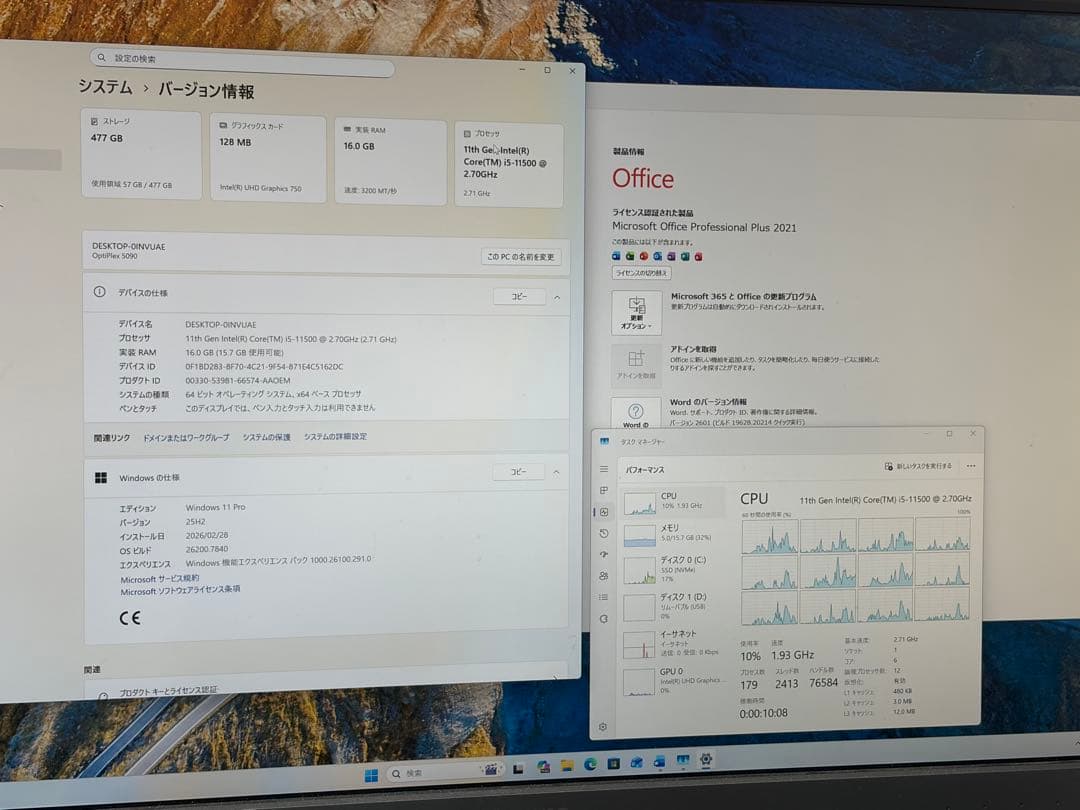Screen dimensions: 1080x810
Task: Click the 設定の検索 search field
Action: [x=242, y=61]
